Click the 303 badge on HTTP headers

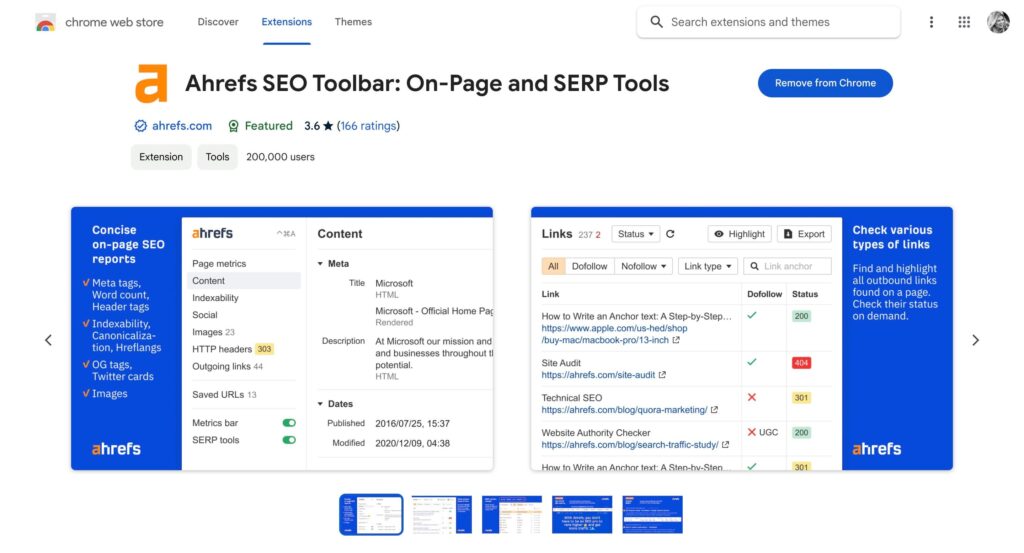pos(264,349)
